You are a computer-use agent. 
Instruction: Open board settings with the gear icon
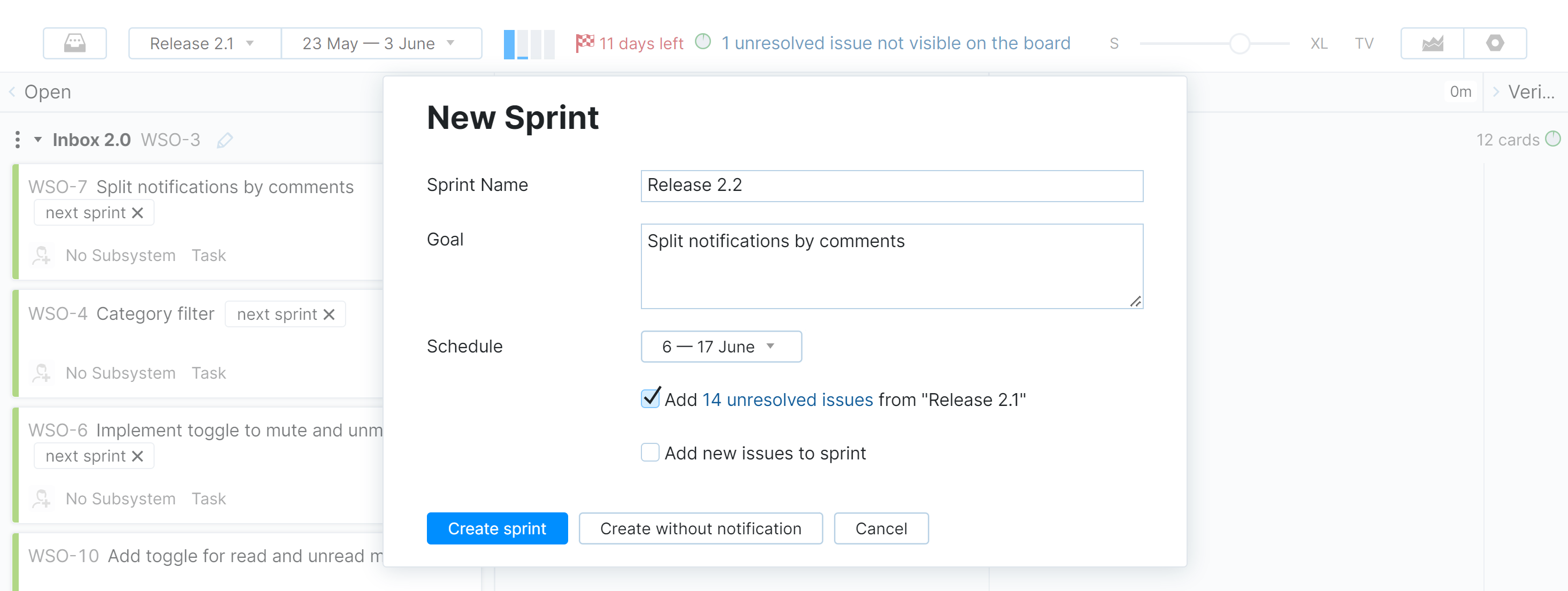[1496, 43]
